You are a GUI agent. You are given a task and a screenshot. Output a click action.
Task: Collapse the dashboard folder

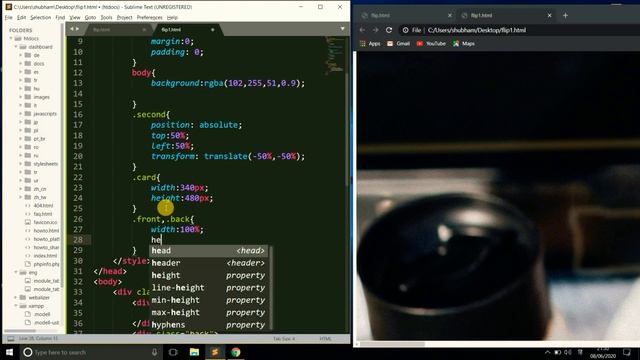pos(16,47)
